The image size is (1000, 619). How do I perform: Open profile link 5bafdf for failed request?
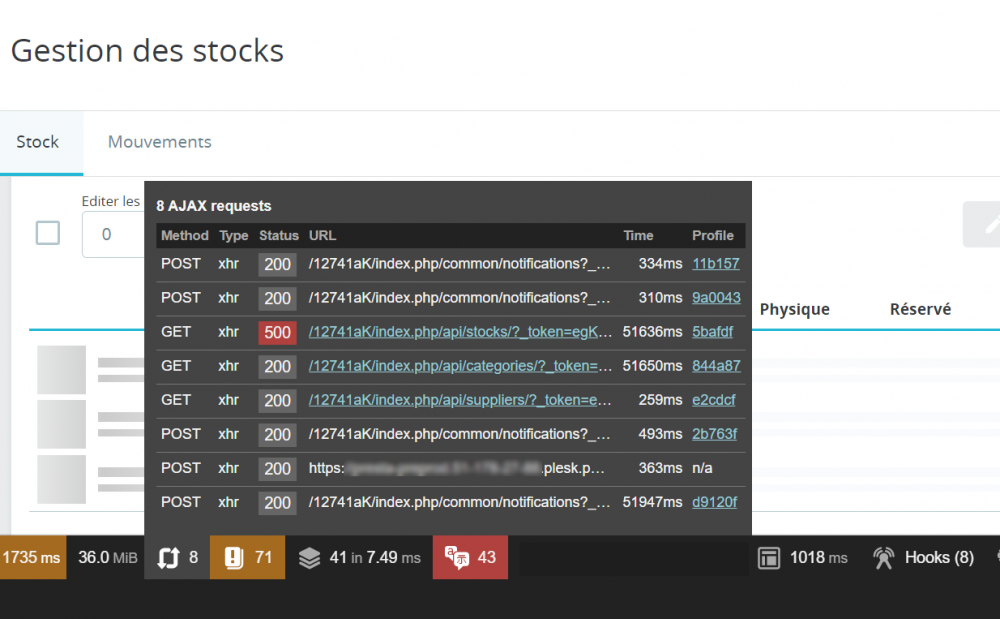coord(712,332)
